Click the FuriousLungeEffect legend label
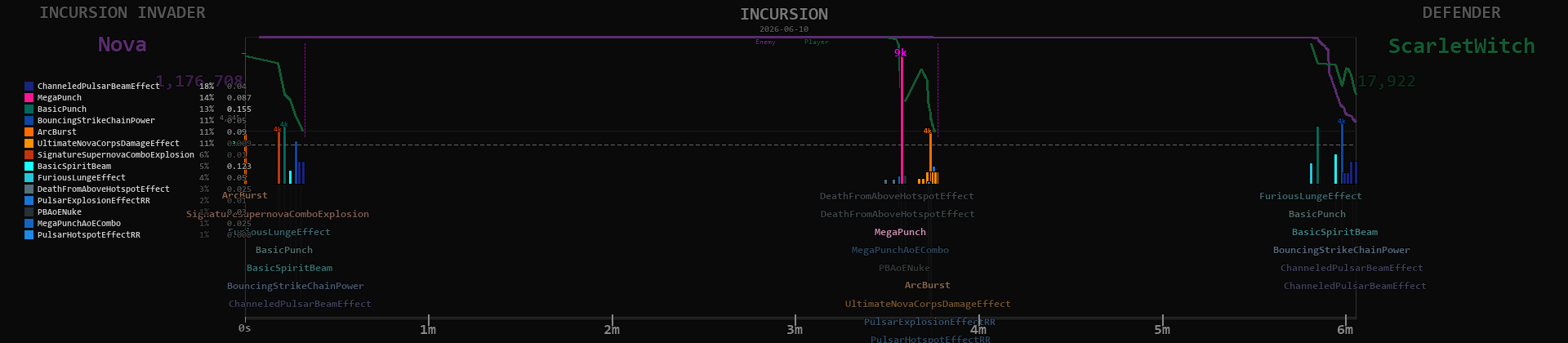 82,177
